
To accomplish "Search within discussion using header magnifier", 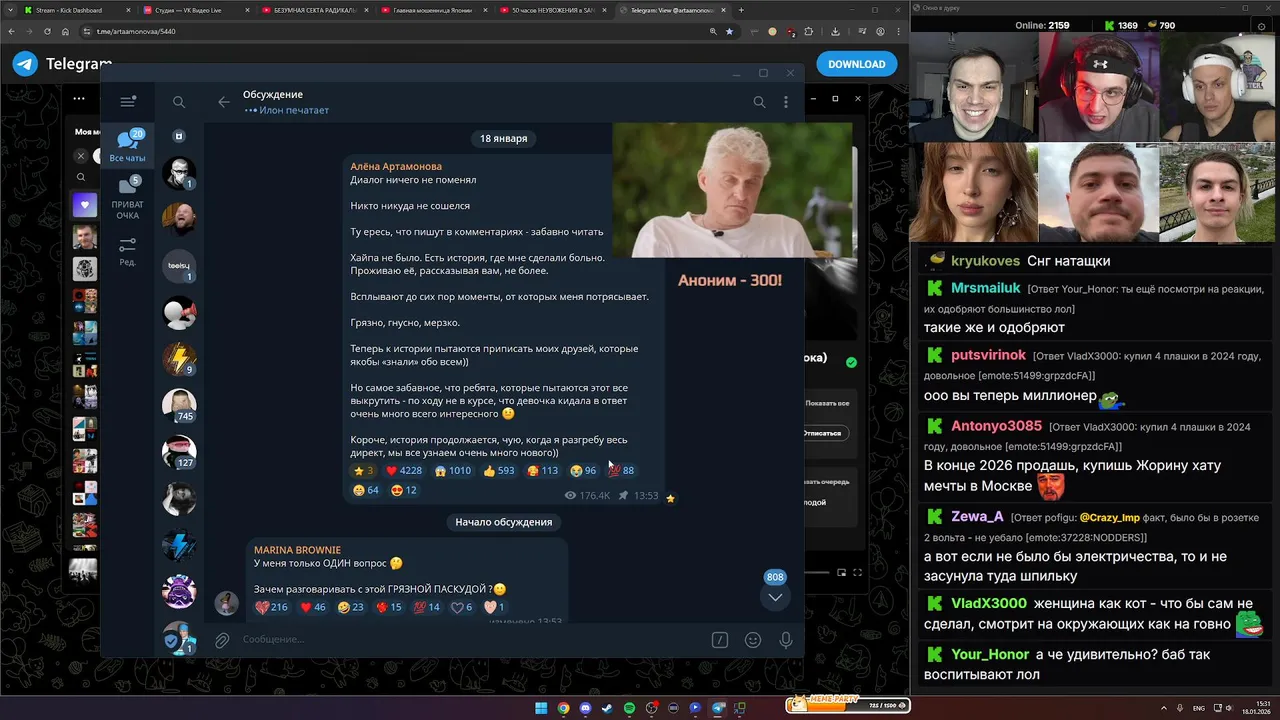I will pos(759,102).
